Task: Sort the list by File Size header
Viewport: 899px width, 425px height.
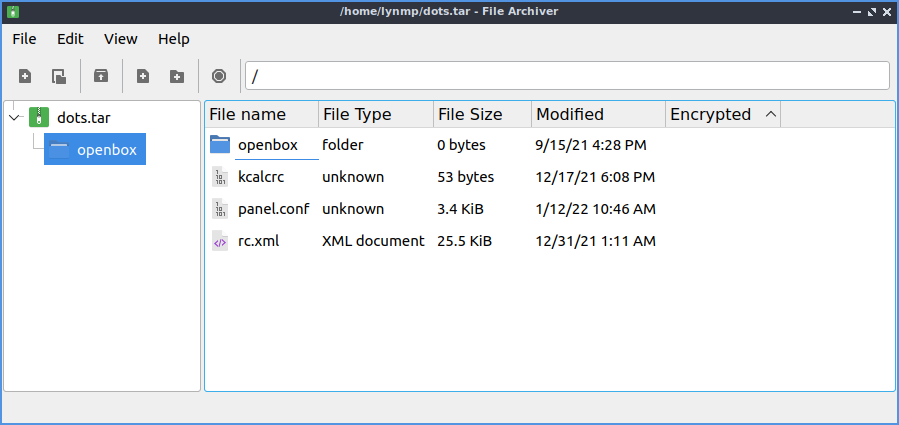Action: coord(470,114)
